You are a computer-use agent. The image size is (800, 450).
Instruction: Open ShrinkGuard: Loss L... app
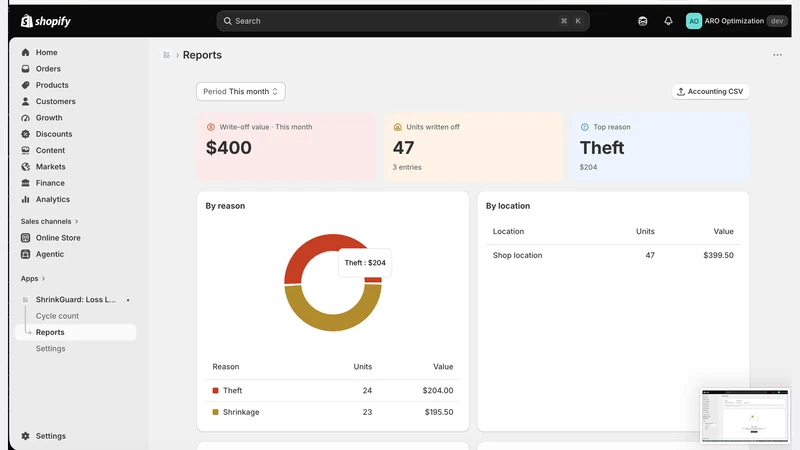[76, 299]
